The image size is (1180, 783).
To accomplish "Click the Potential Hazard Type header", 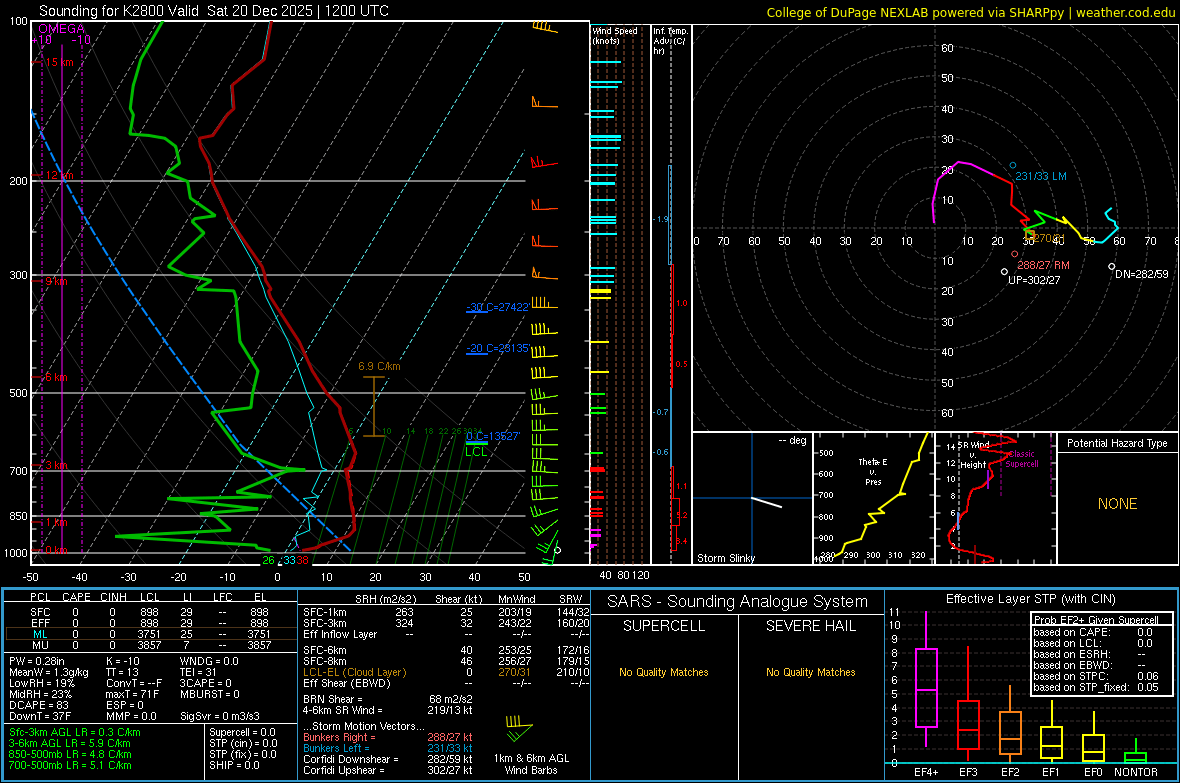I will (x=1117, y=443).
